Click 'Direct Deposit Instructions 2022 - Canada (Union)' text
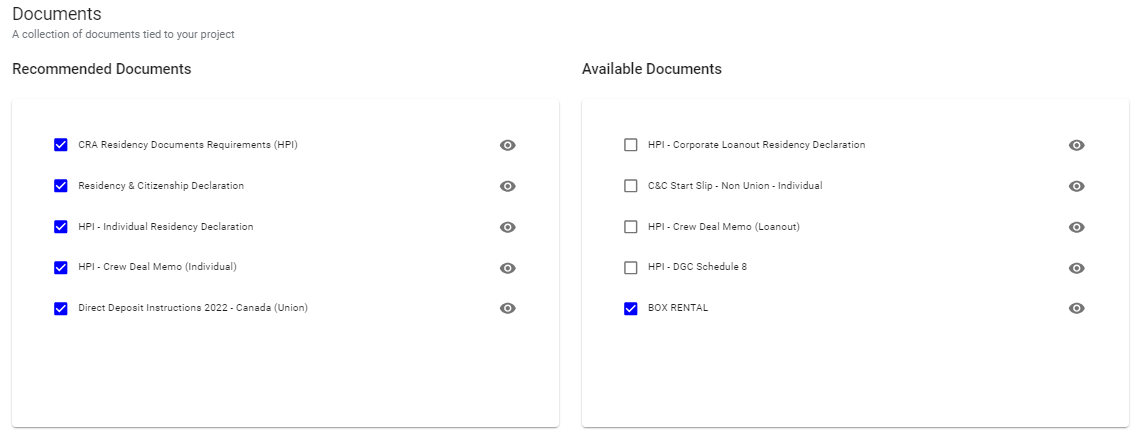The height and width of the screenshot is (436, 1141). [193, 308]
